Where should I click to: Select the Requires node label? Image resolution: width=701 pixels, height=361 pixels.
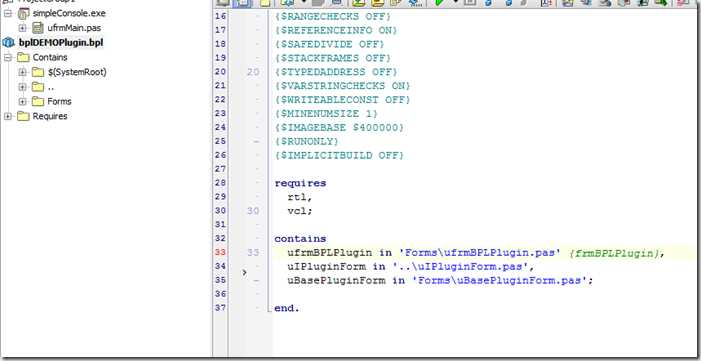pos(50,116)
